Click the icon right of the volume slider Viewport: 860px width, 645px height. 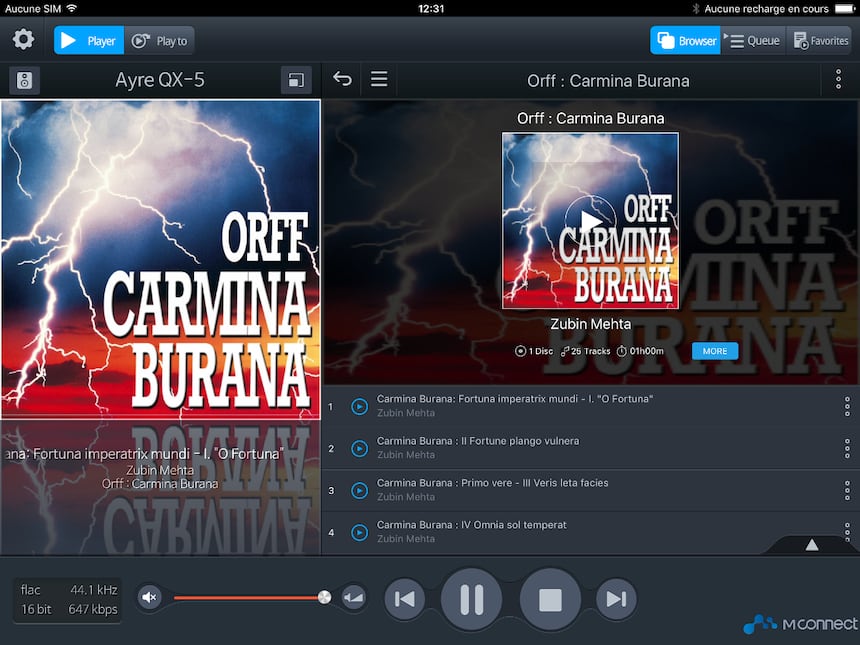(x=354, y=597)
